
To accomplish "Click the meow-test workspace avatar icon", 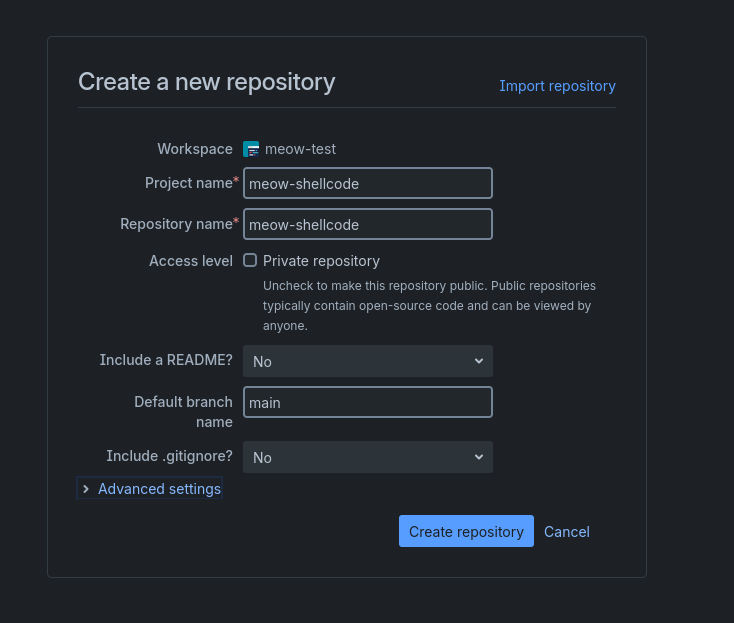I will click(251, 149).
